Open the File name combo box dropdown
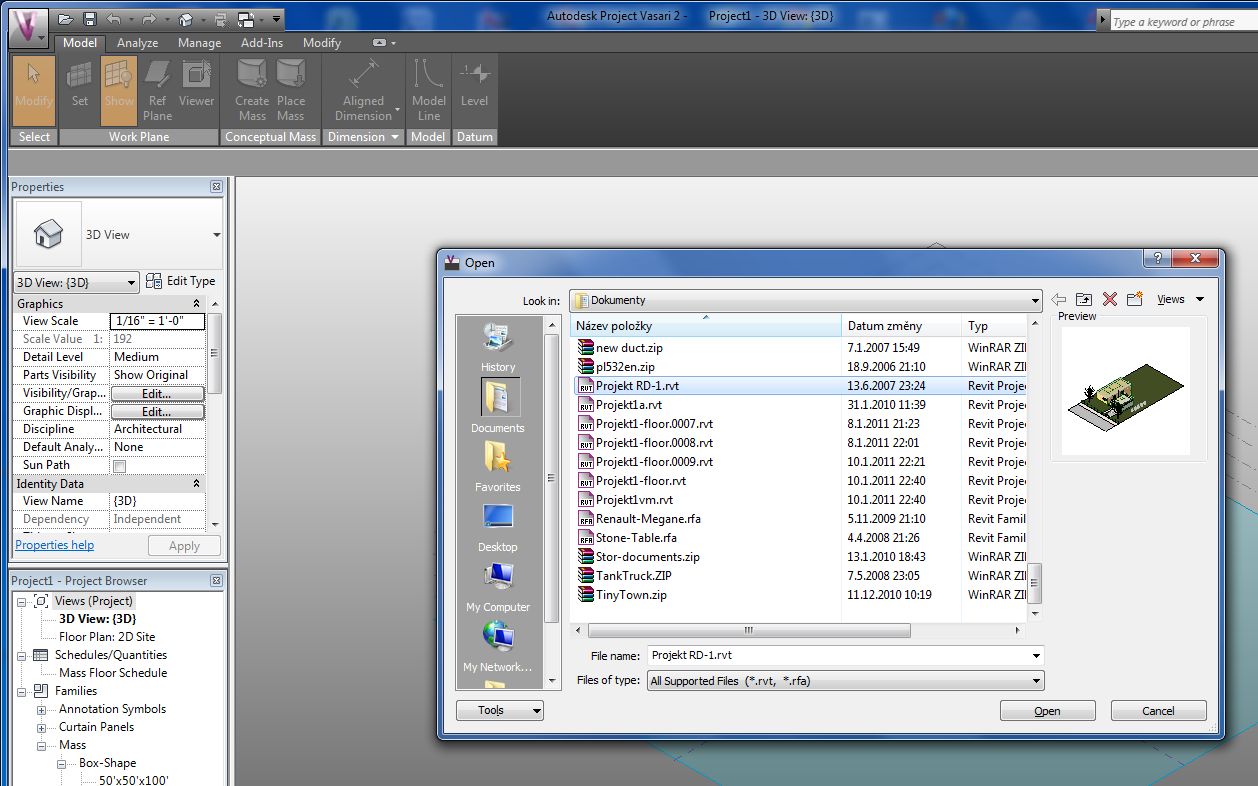Image resolution: width=1258 pixels, height=786 pixels. pyautogui.click(x=1036, y=656)
